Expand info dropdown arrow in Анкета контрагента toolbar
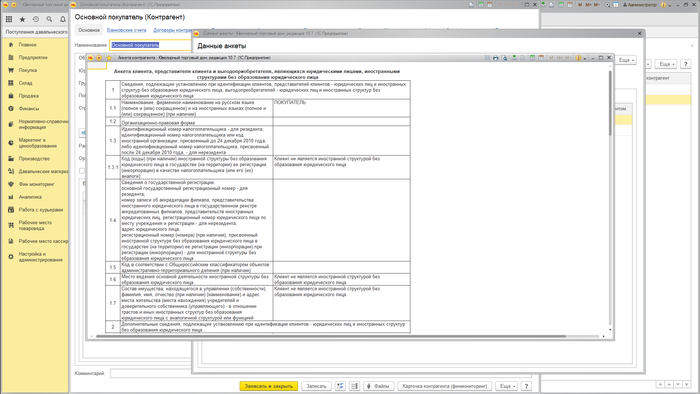Image resolution: width=700 pixels, height=394 pixels. click(x=585, y=58)
